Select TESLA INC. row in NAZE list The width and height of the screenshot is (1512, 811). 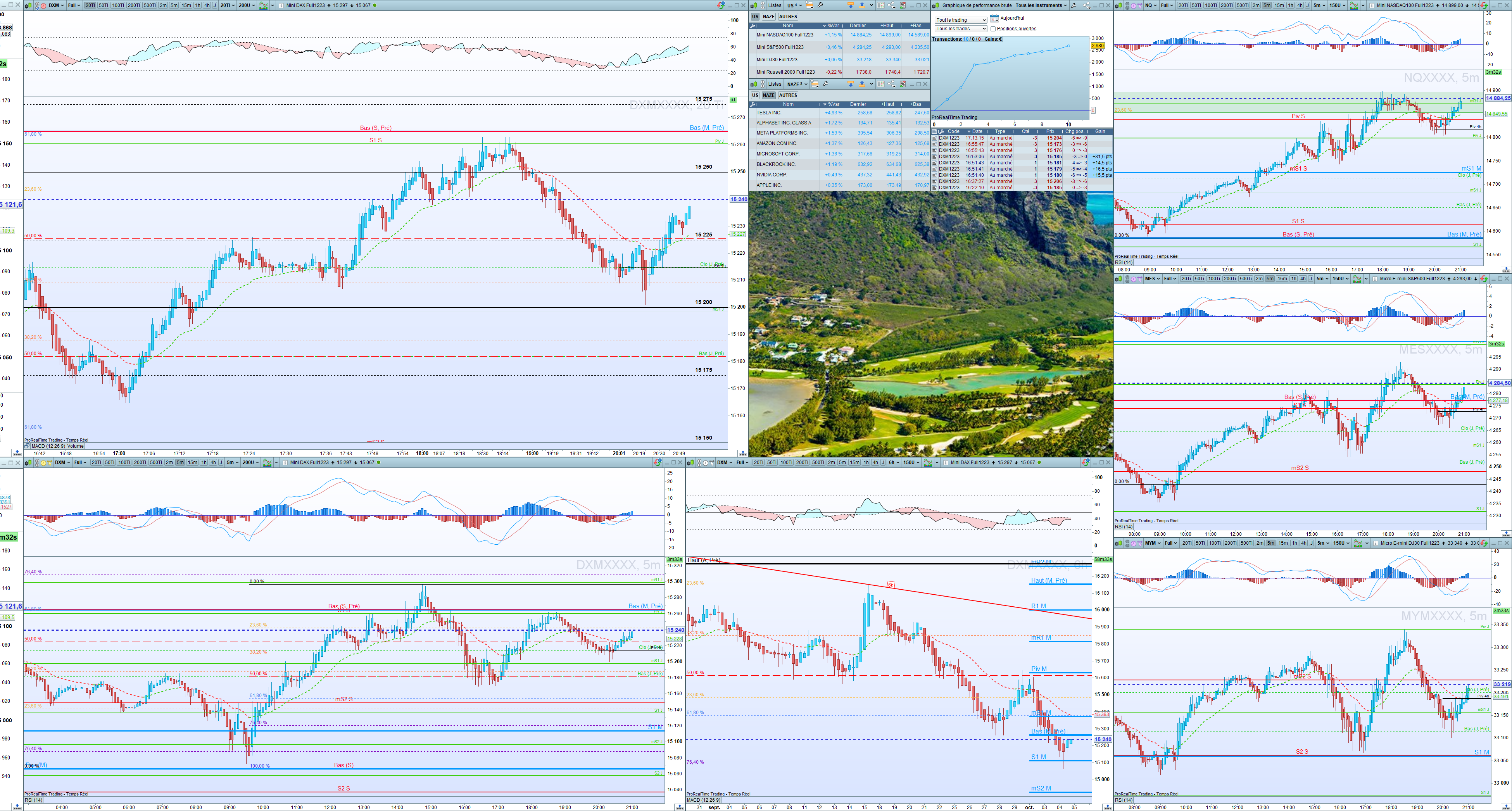769,113
